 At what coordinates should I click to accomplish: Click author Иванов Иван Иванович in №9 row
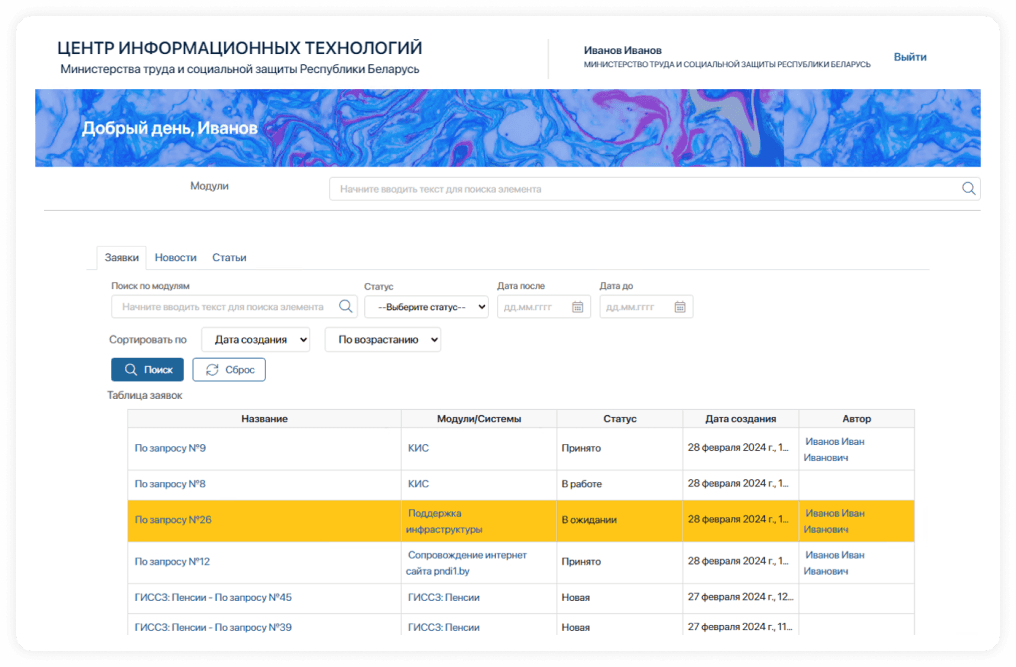[x=834, y=449]
